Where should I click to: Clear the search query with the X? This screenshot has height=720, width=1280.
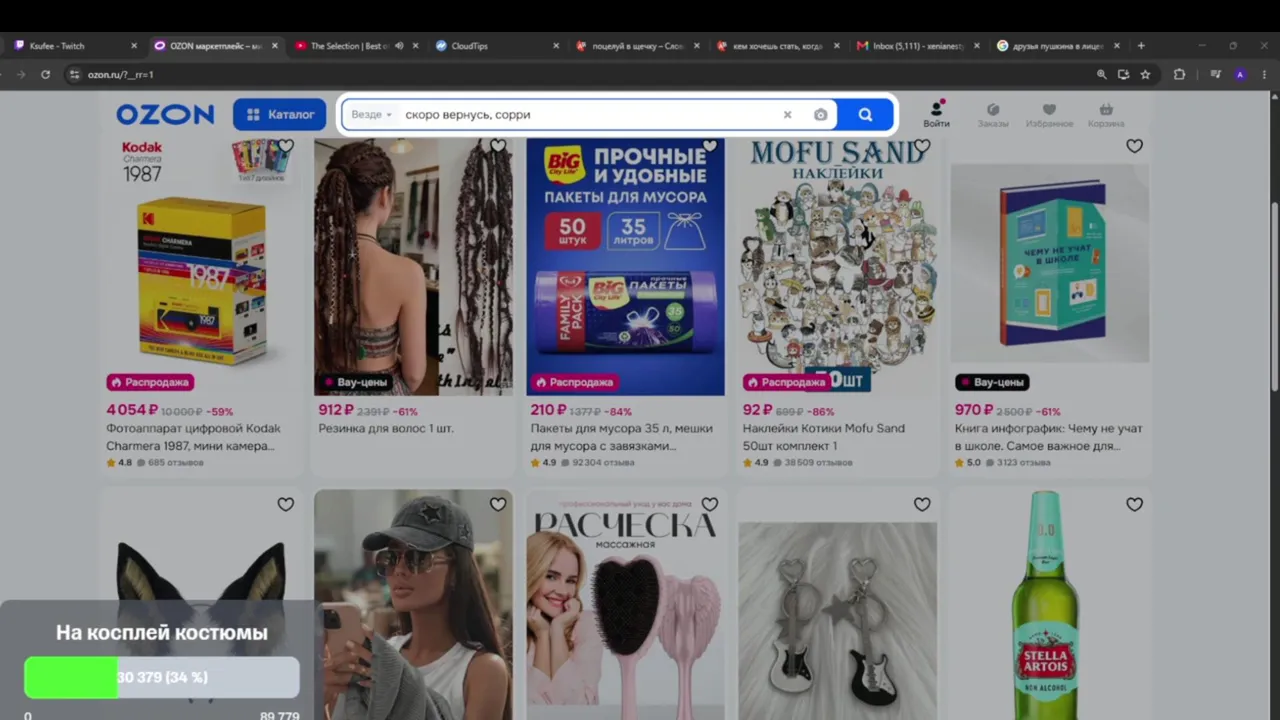tap(787, 115)
